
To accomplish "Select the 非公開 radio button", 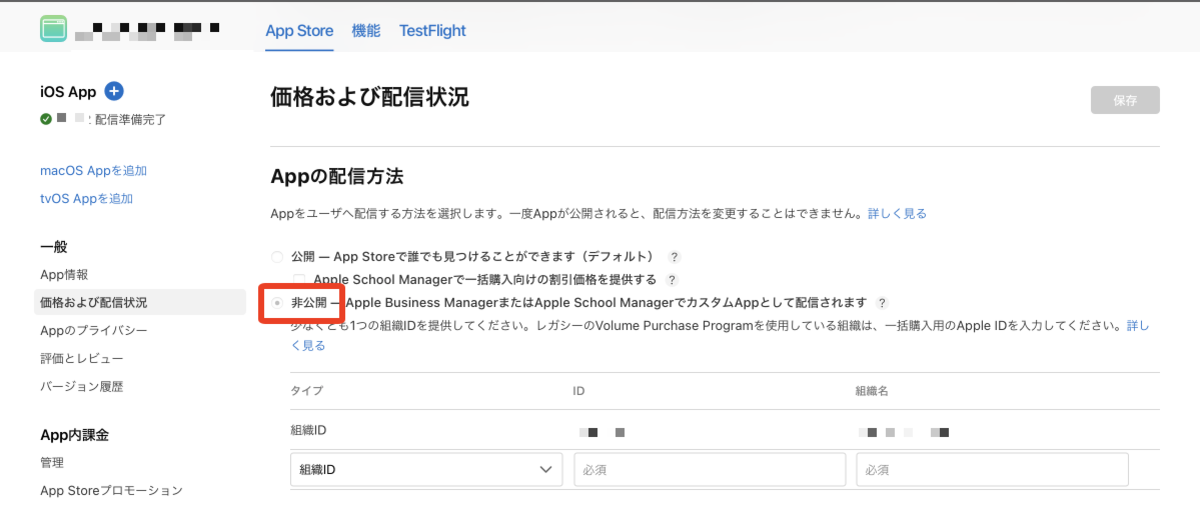I will tap(277, 303).
